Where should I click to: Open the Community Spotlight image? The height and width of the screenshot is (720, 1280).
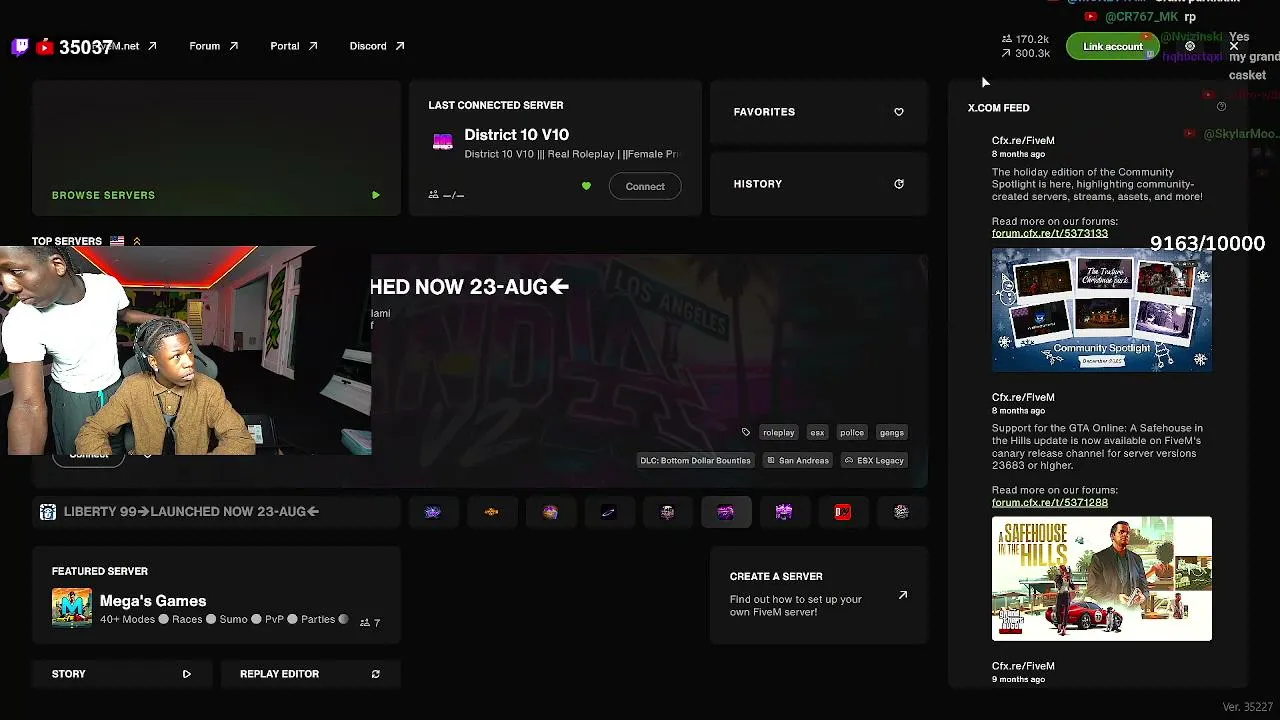click(1102, 310)
